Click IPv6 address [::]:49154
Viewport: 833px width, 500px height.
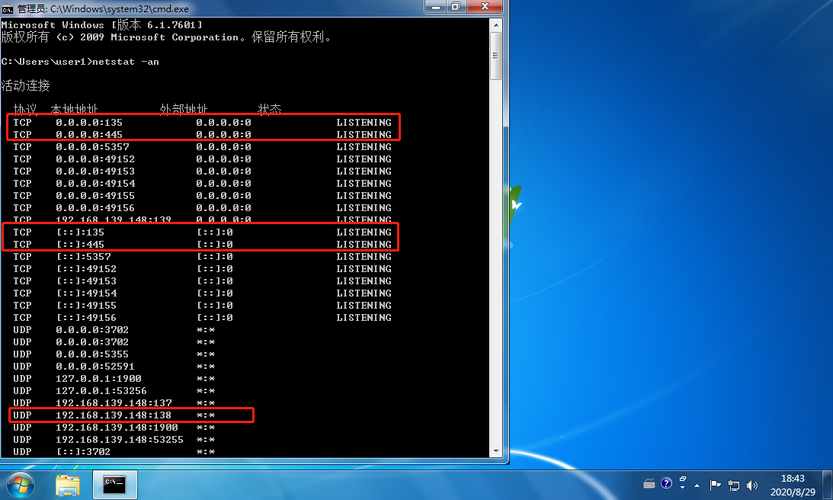pyautogui.click(x=86, y=293)
